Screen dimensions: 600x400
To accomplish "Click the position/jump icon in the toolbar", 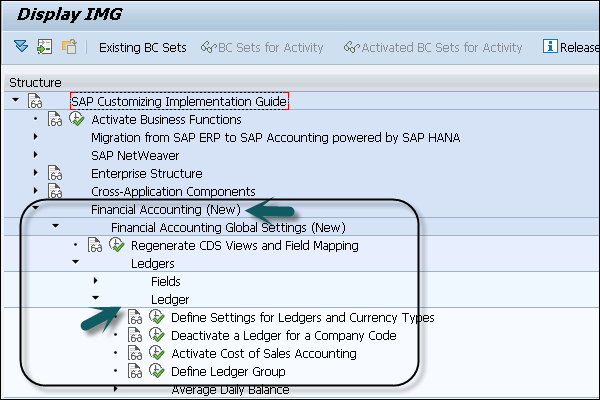I will [x=44, y=47].
